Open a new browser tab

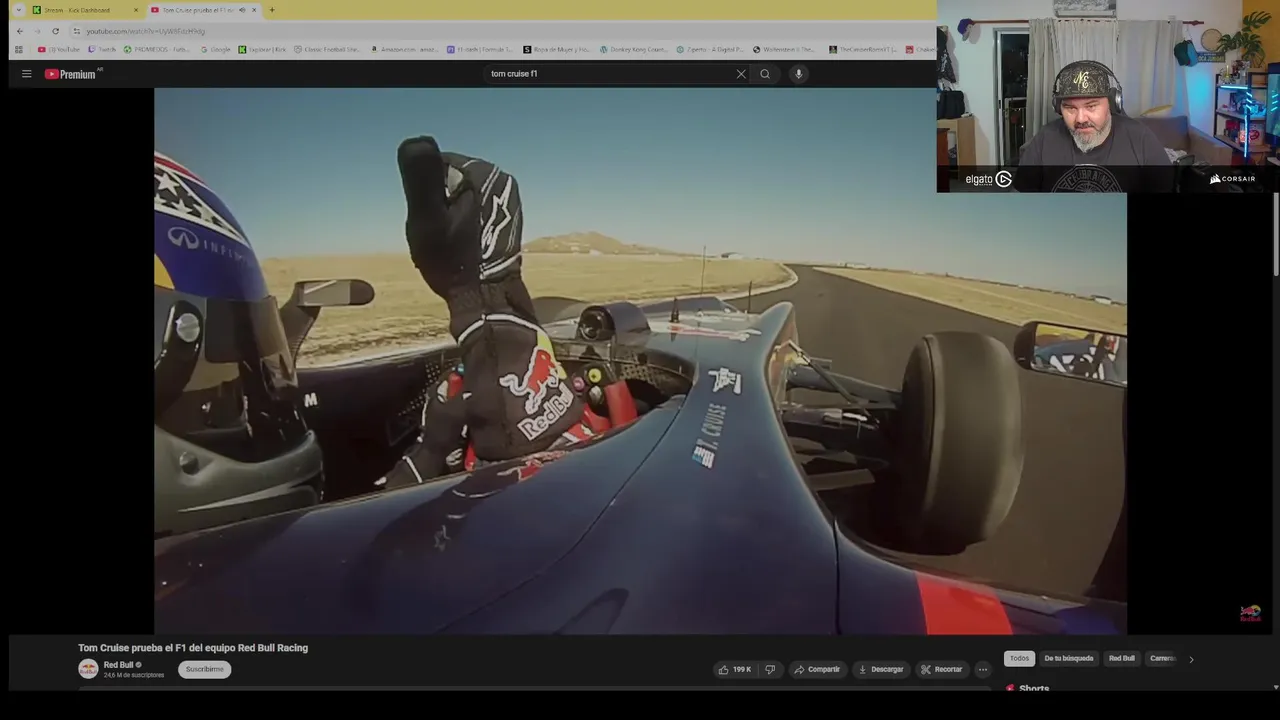(x=272, y=10)
